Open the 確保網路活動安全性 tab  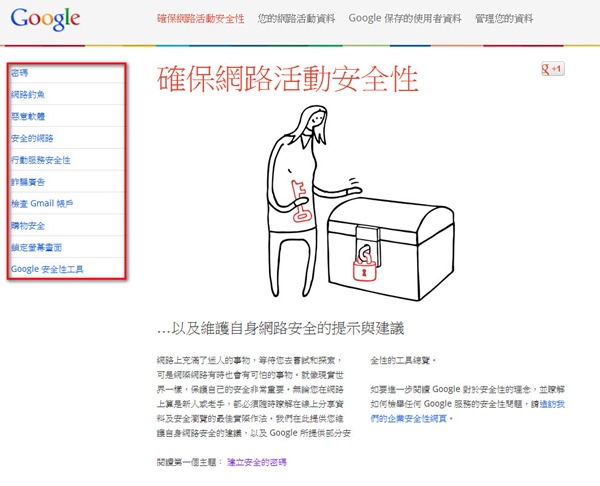click(x=201, y=18)
